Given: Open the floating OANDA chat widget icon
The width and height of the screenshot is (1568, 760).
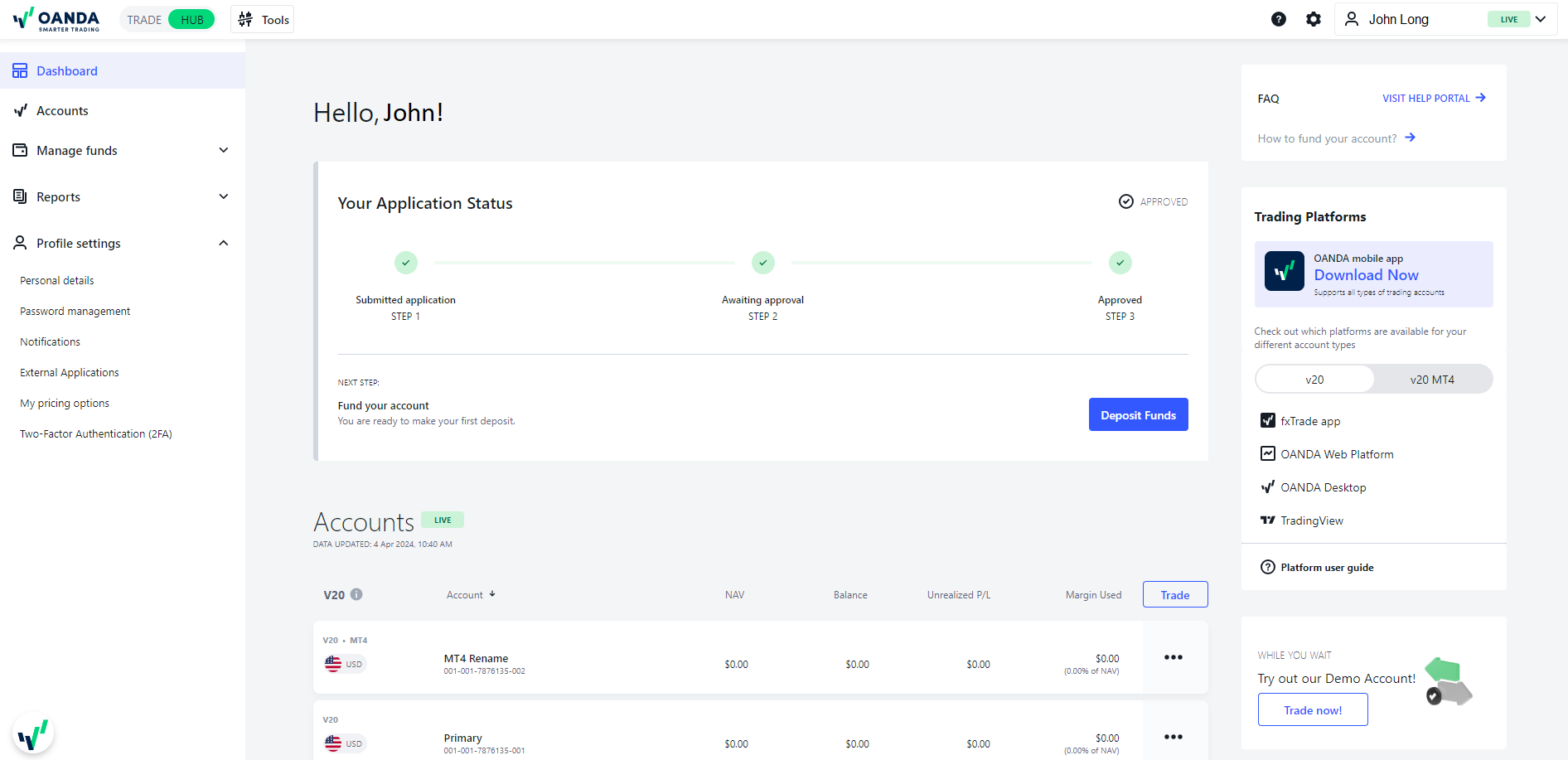Looking at the screenshot, I should tap(33, 734).
